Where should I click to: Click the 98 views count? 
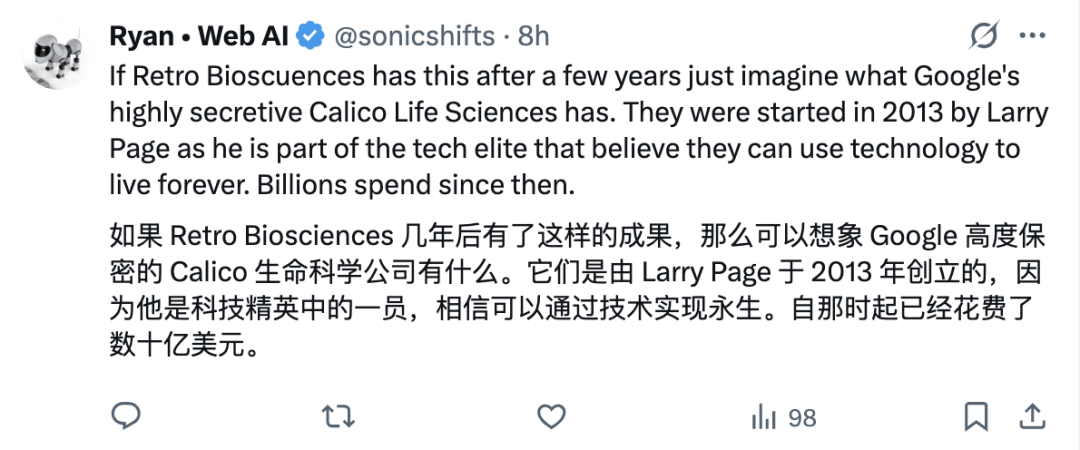[x=802, y=415]
